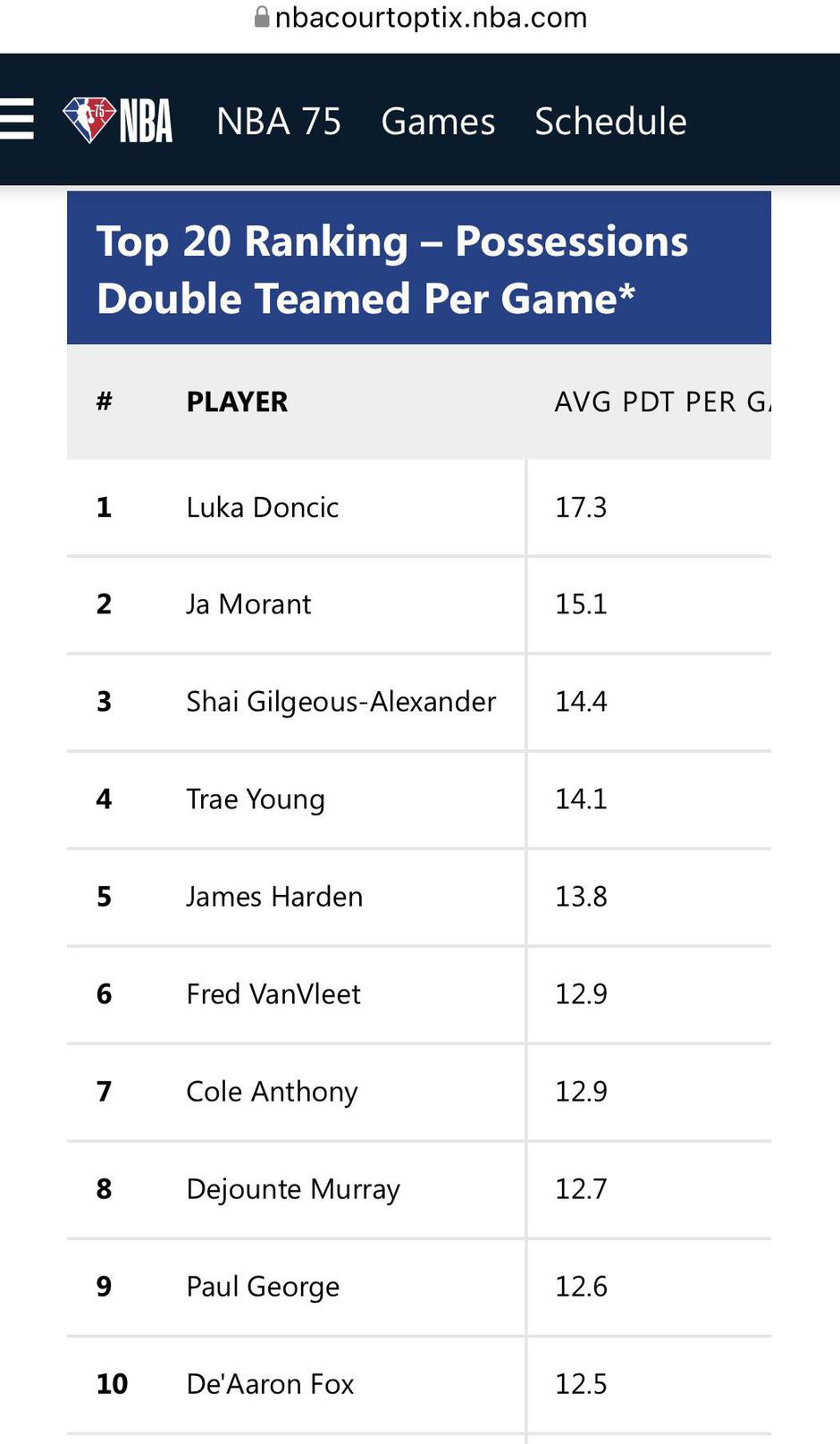Click the PLAYER column header
840x1444 pixels.
pos(237,402)
